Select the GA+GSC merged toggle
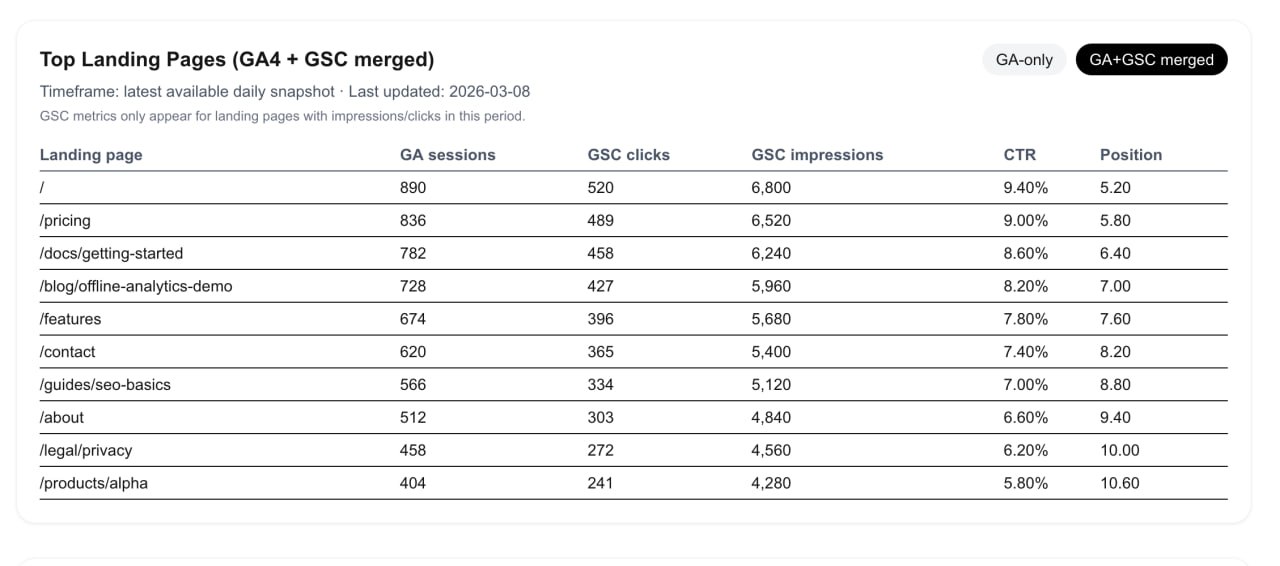1280x566 pixels. (1151, 60)
